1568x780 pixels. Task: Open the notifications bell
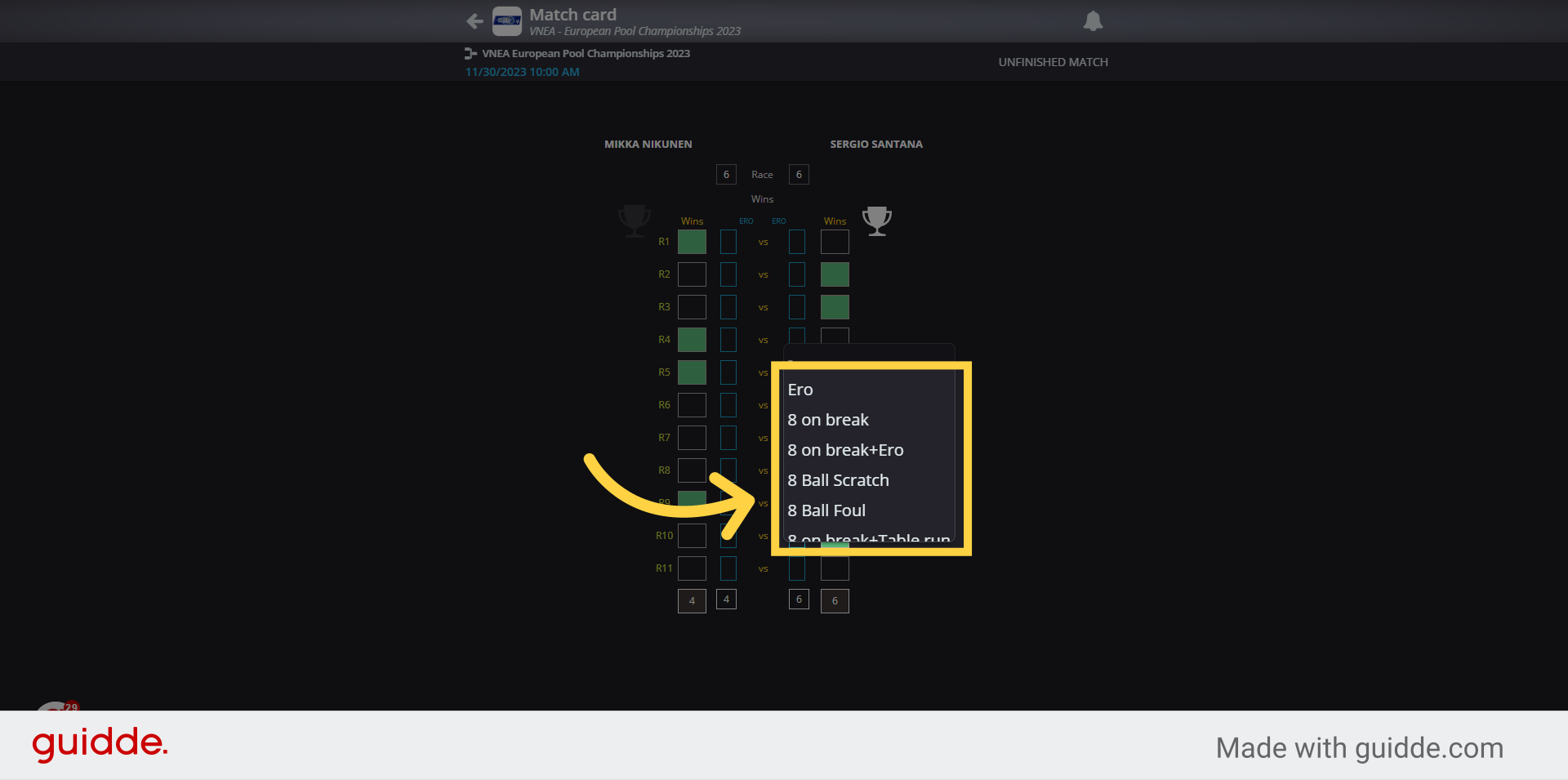[x=1093, y=21]
